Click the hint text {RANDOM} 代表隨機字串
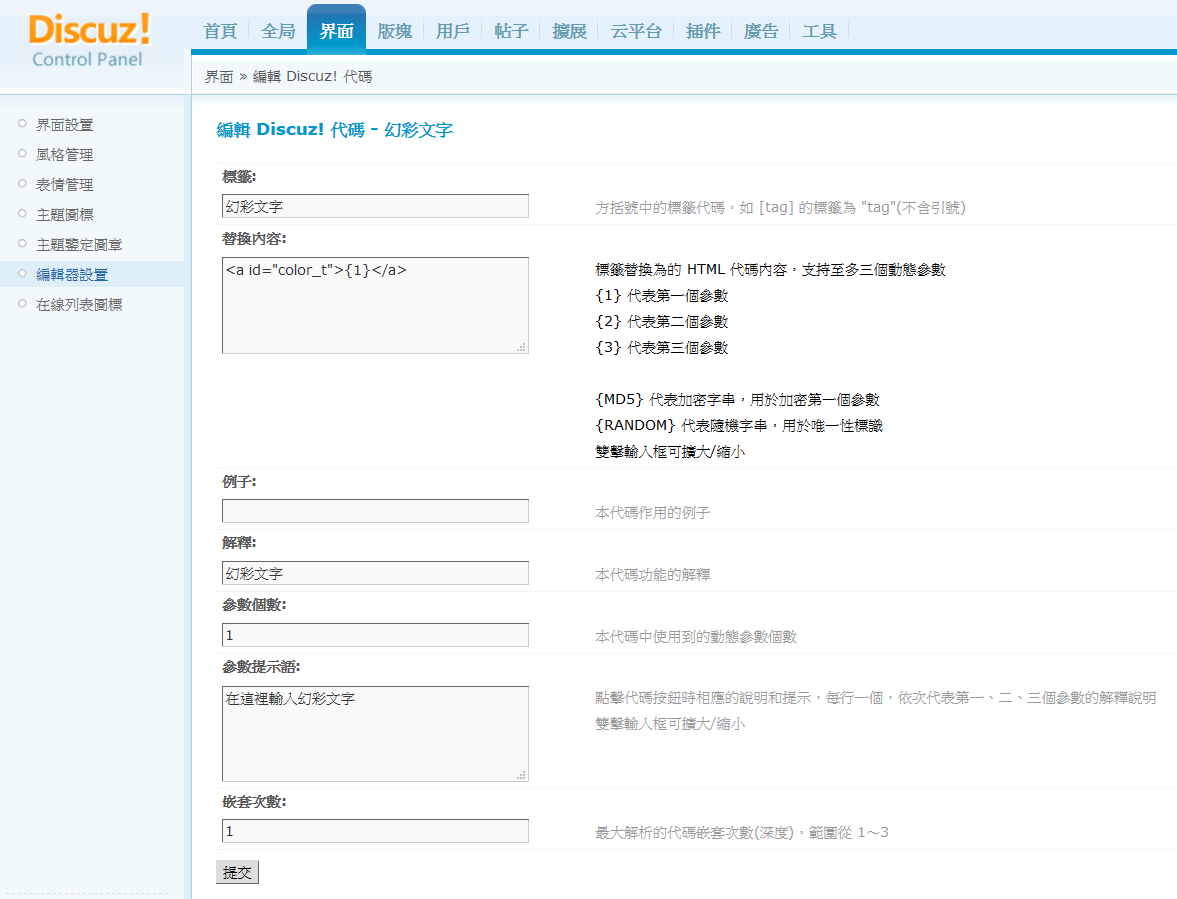The width and height of the screenshot is (1177, 899). click(682, 425)
